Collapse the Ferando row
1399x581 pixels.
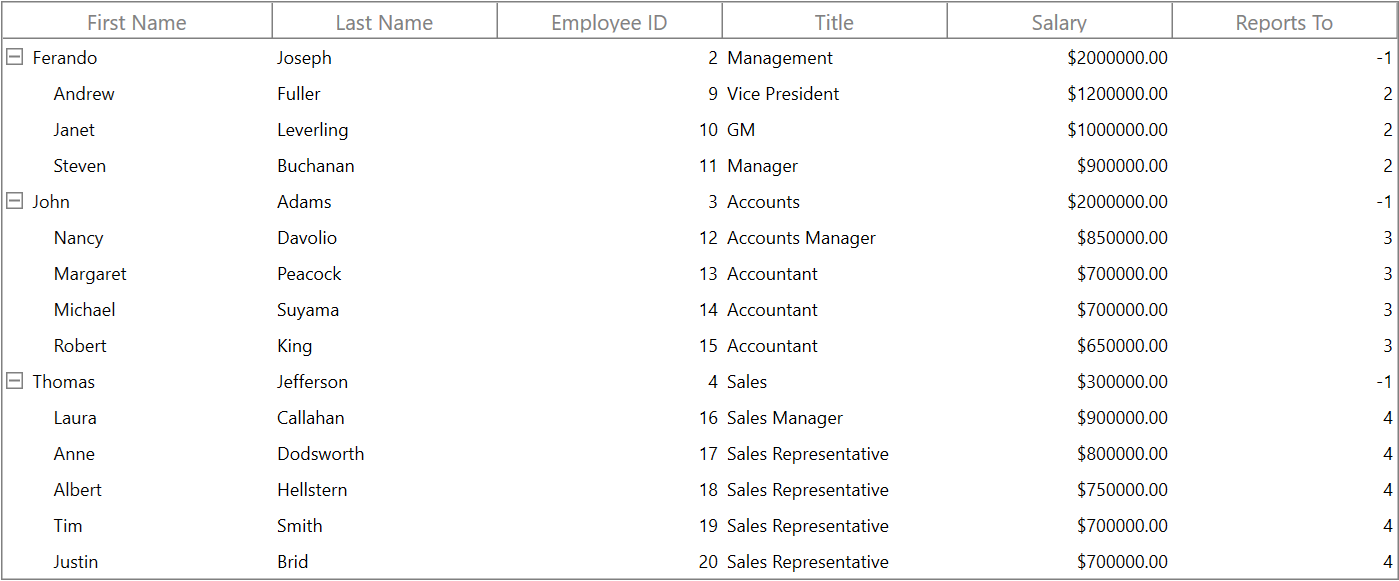tap(15, 58)
